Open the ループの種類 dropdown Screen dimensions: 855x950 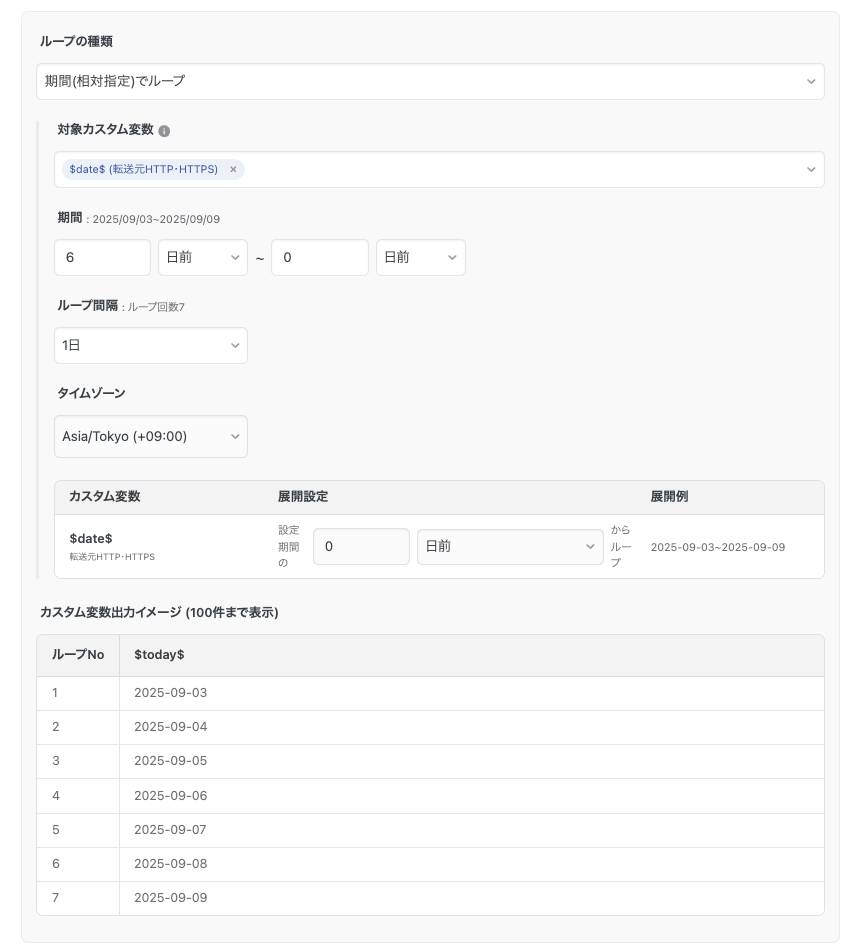430,81
